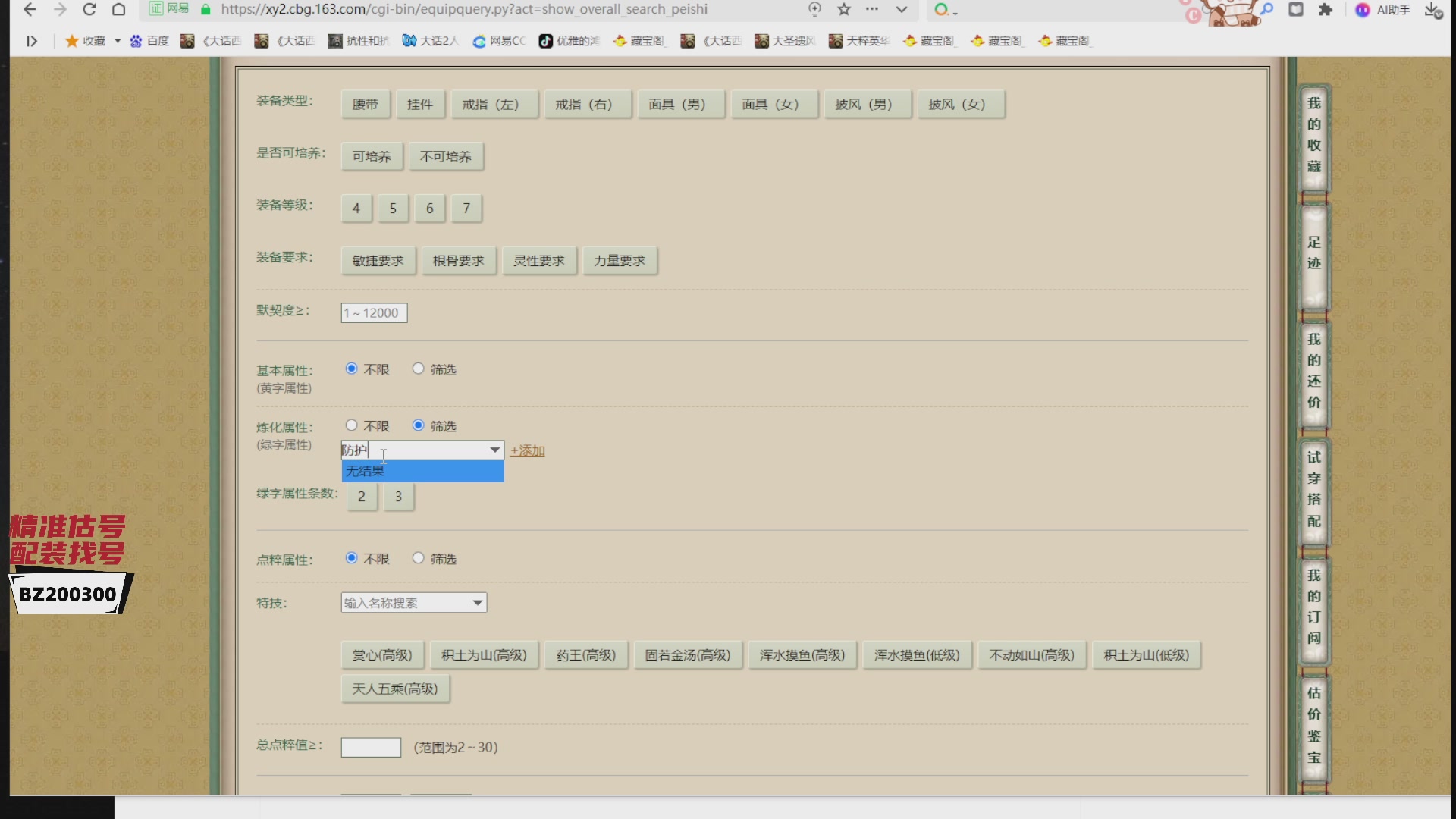Screen dimensions: 1456x819
Task: Open the 大话2人 bookmark
Action: (x=430, y=41)
